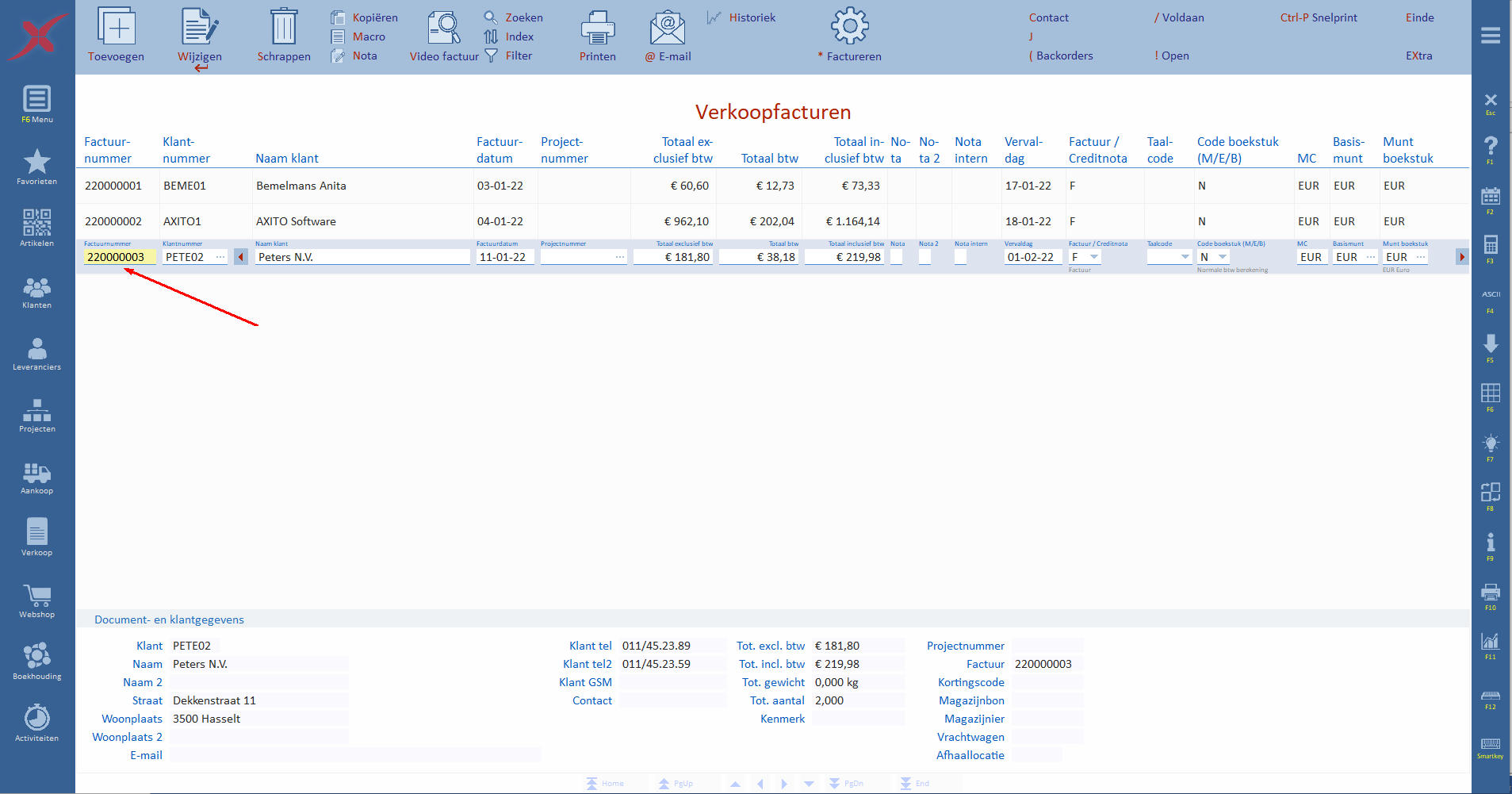
Task: Click the Historiek chart icon
Action: [x=714, y=17]
